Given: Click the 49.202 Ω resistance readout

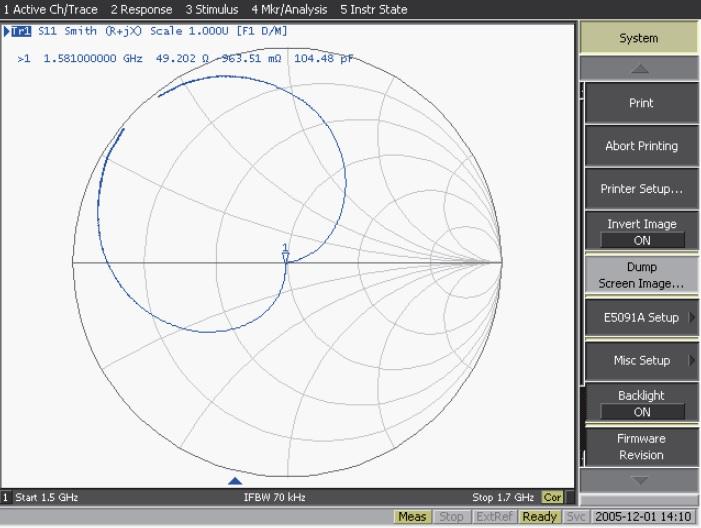Looking at the screenshot, I should (x=182, y=59).
